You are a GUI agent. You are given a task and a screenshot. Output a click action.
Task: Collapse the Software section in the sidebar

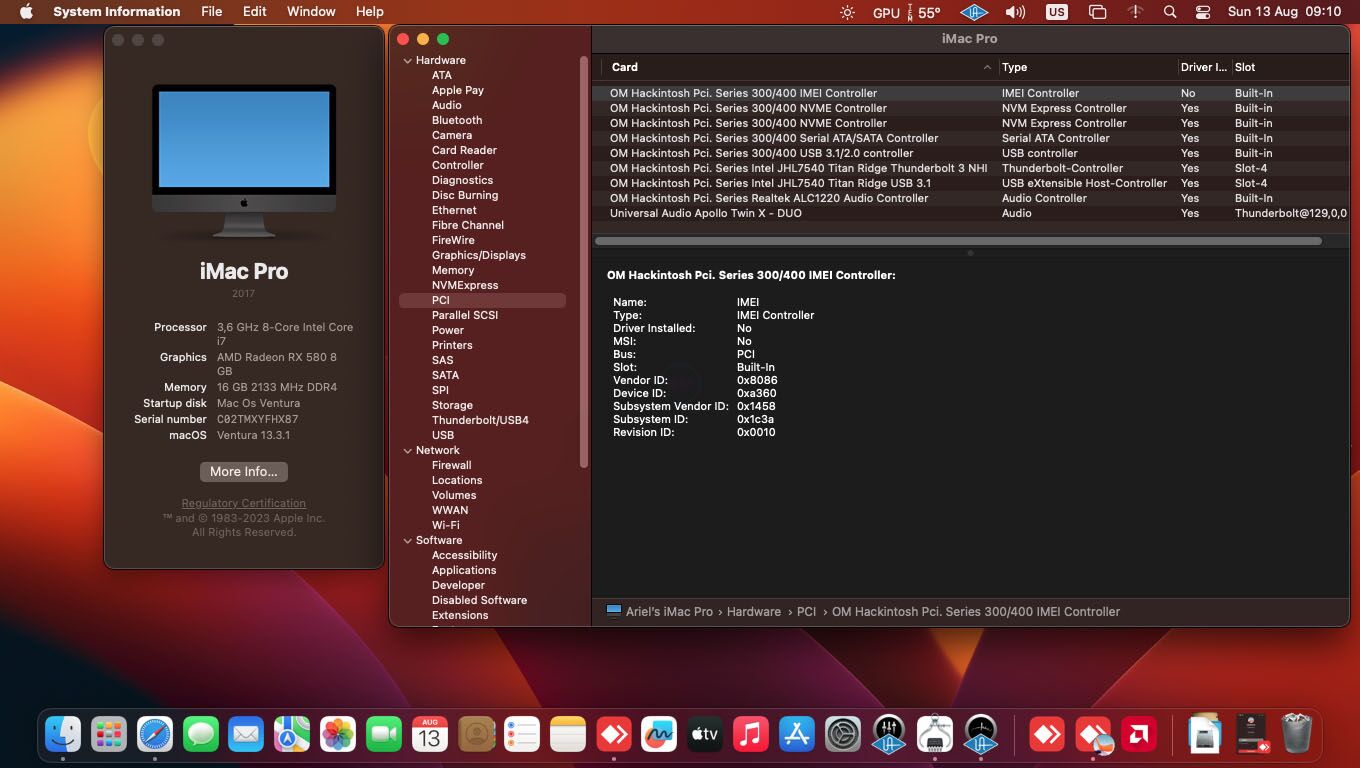(407, 540)
